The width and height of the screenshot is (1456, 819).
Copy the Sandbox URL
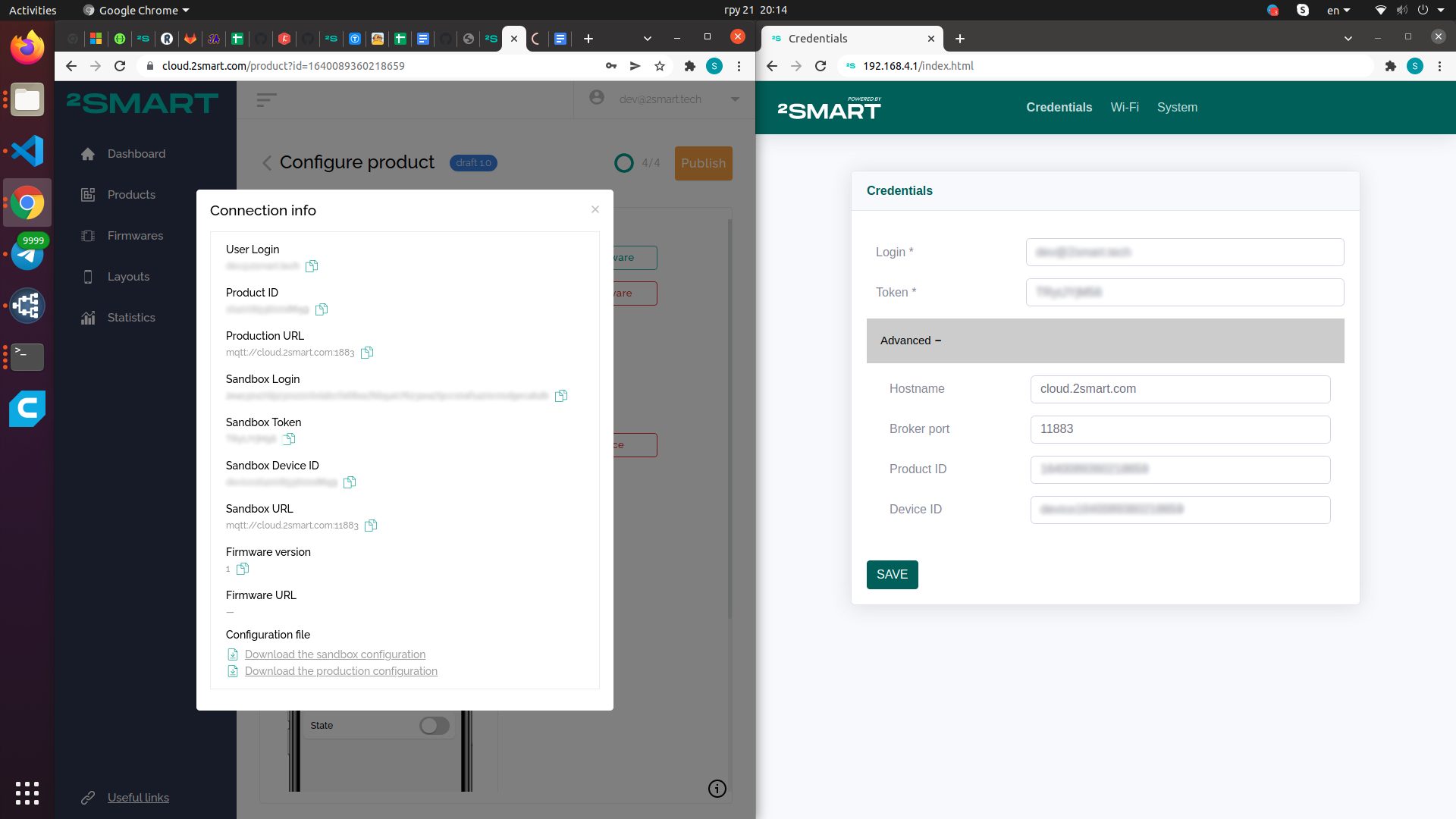click(x=371, y=526)
